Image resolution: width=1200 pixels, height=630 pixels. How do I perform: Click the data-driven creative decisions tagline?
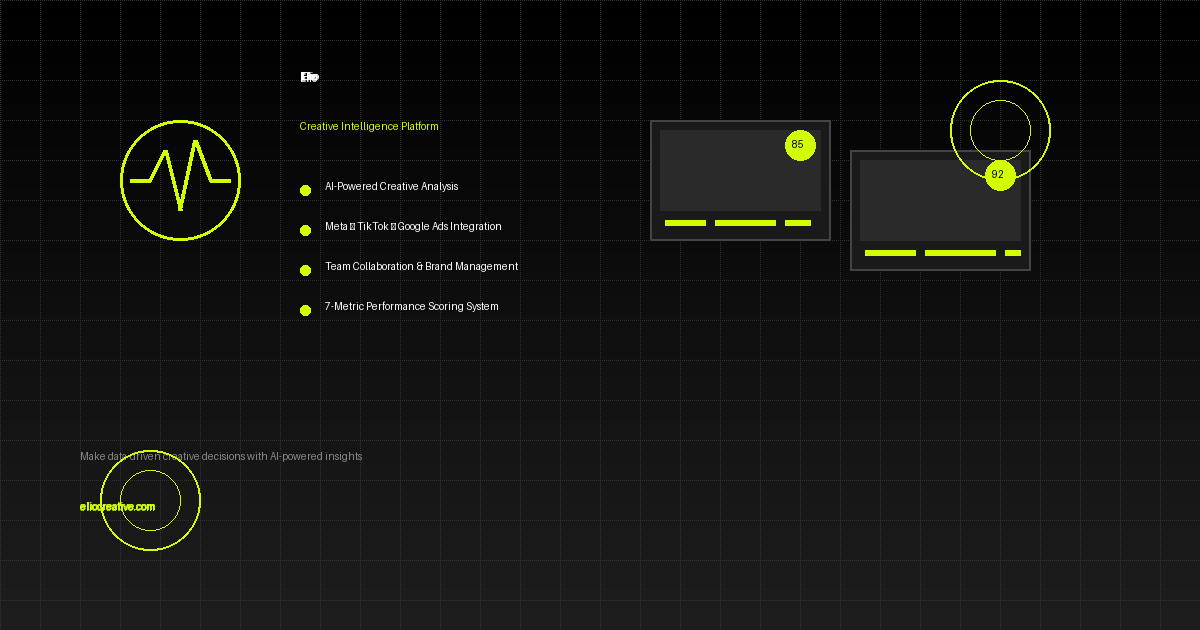[221, 457]
